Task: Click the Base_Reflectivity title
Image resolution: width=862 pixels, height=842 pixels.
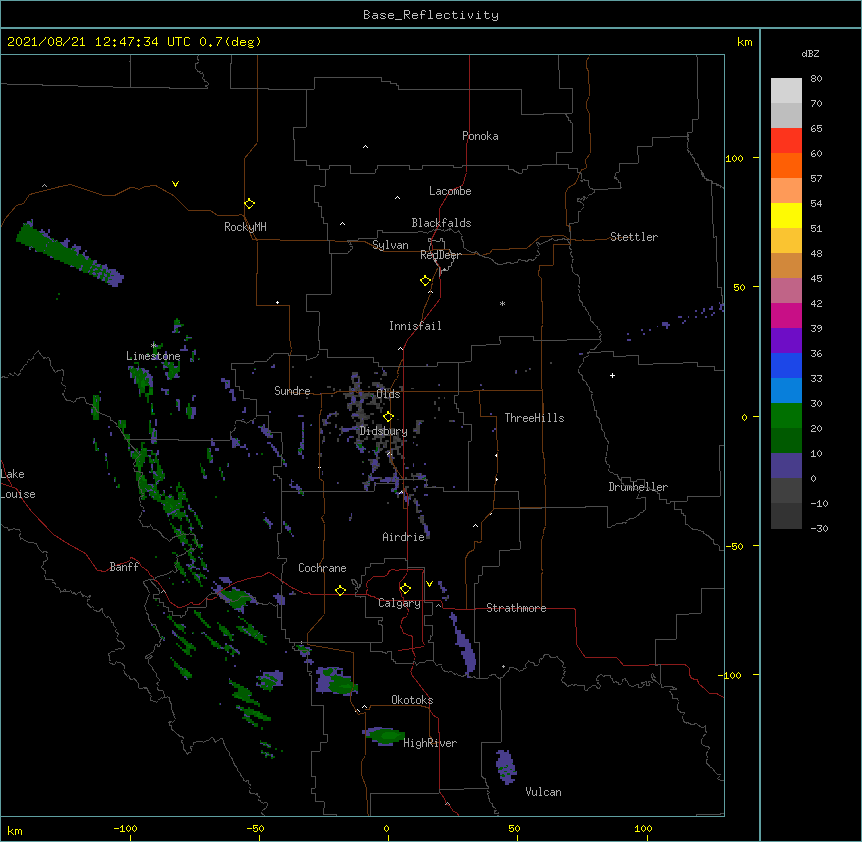Action: (x=431, y=15)
